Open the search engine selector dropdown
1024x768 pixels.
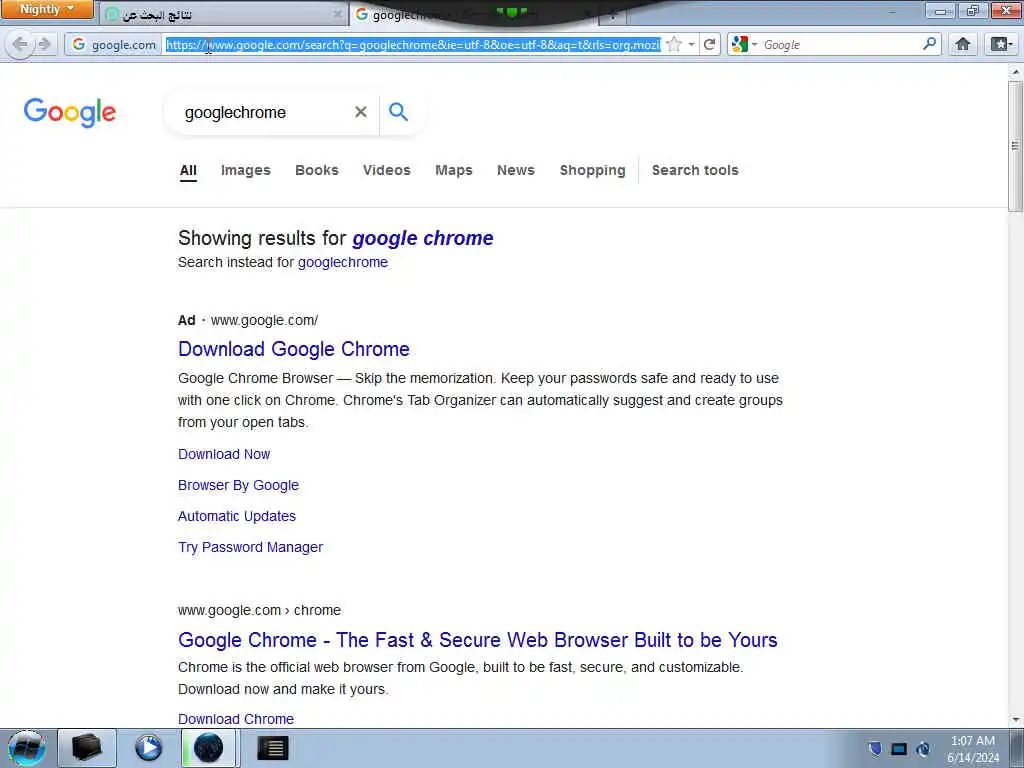pyautogui.click(x=744, y=44)
